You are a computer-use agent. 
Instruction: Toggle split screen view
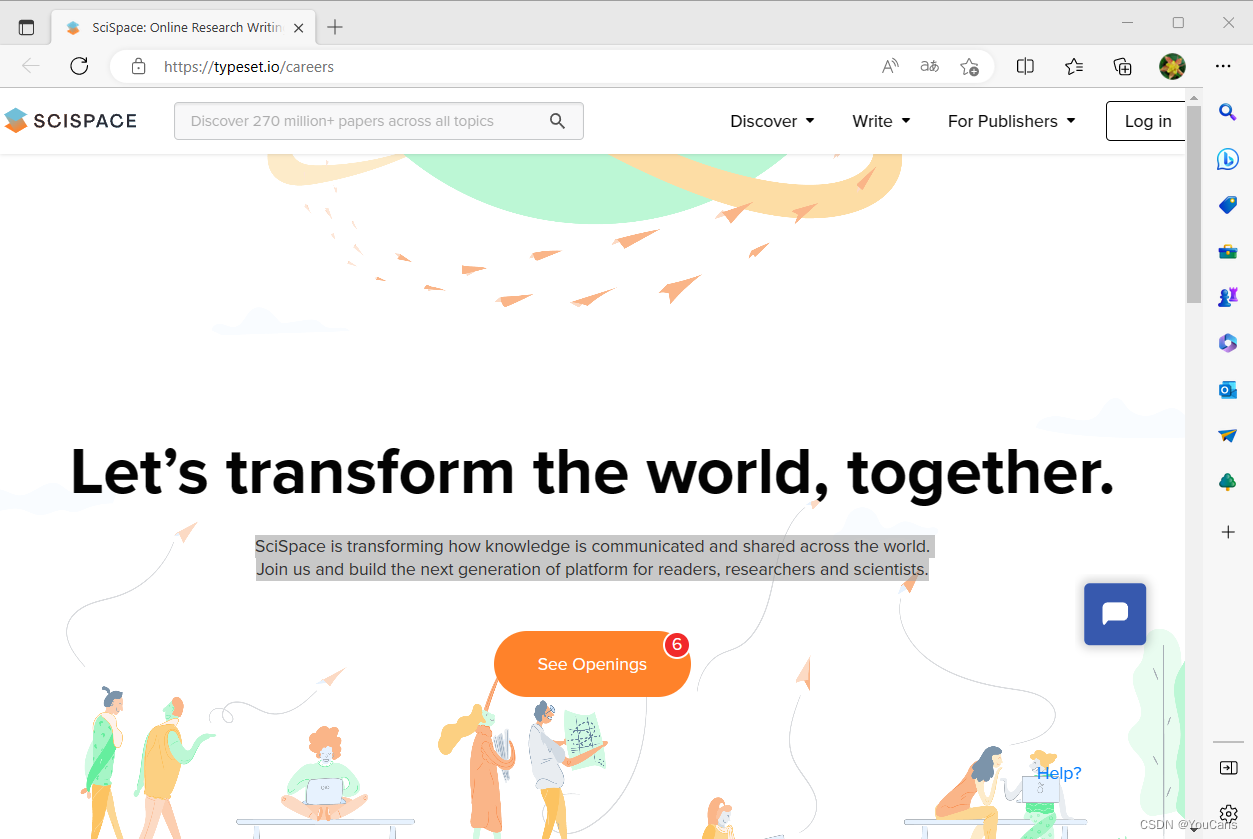(x=1025, y=66)
